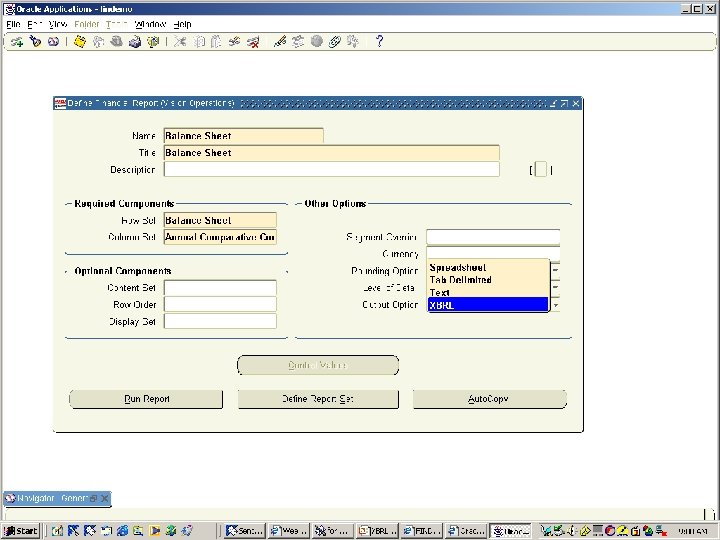This screenshot has width=720, height=540.
Task: Click the Column Set field
Action: click(220, 237)
